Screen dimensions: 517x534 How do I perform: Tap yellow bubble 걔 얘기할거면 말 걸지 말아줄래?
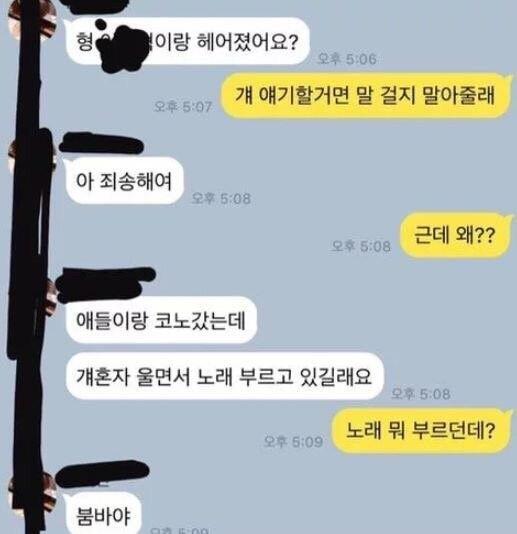[366, 95]
